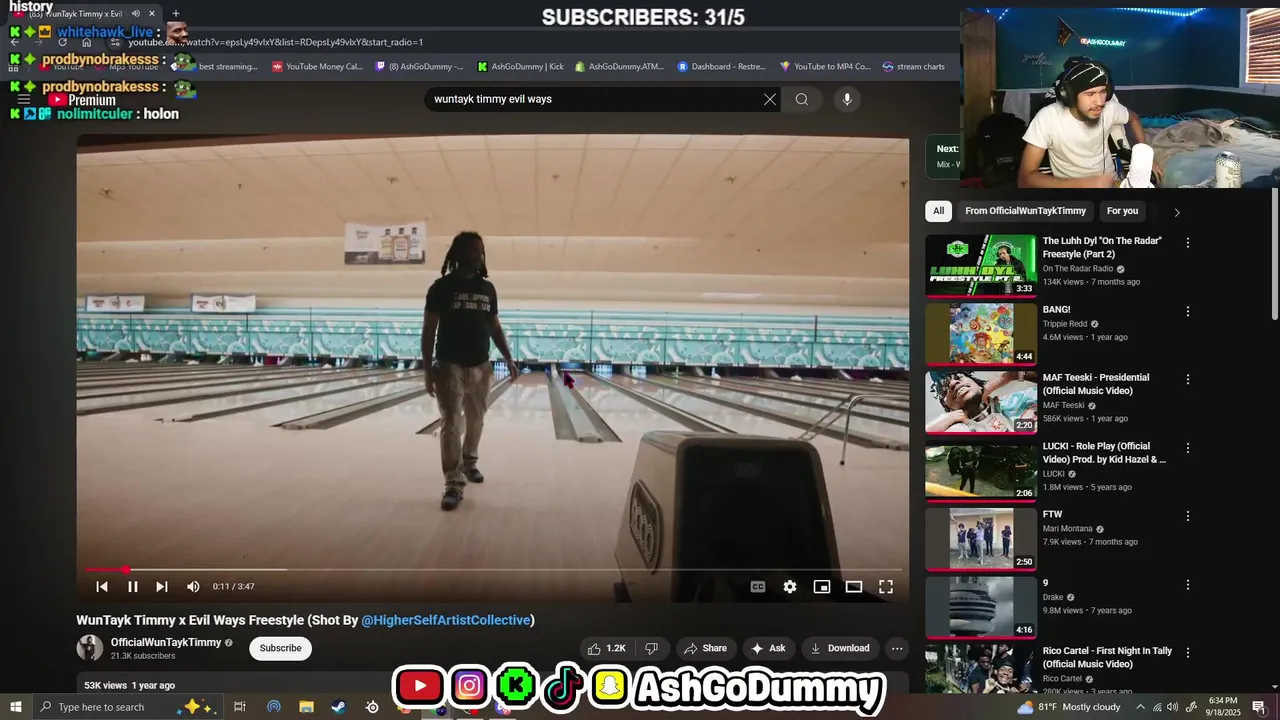The image size is (1280, 720).
Task: Go to previous video in player controls
Action: tap(102, 587)
